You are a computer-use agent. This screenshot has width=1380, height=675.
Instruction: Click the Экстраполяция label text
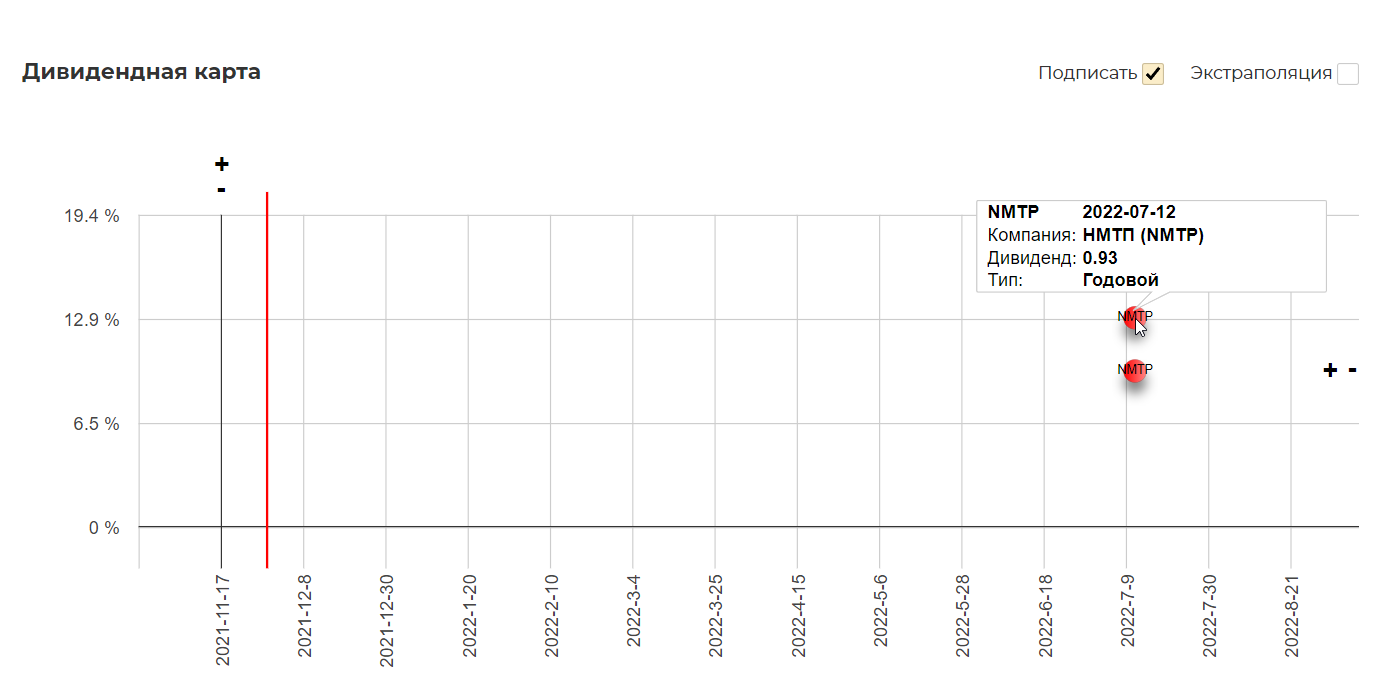click(x=1260, y=73)
